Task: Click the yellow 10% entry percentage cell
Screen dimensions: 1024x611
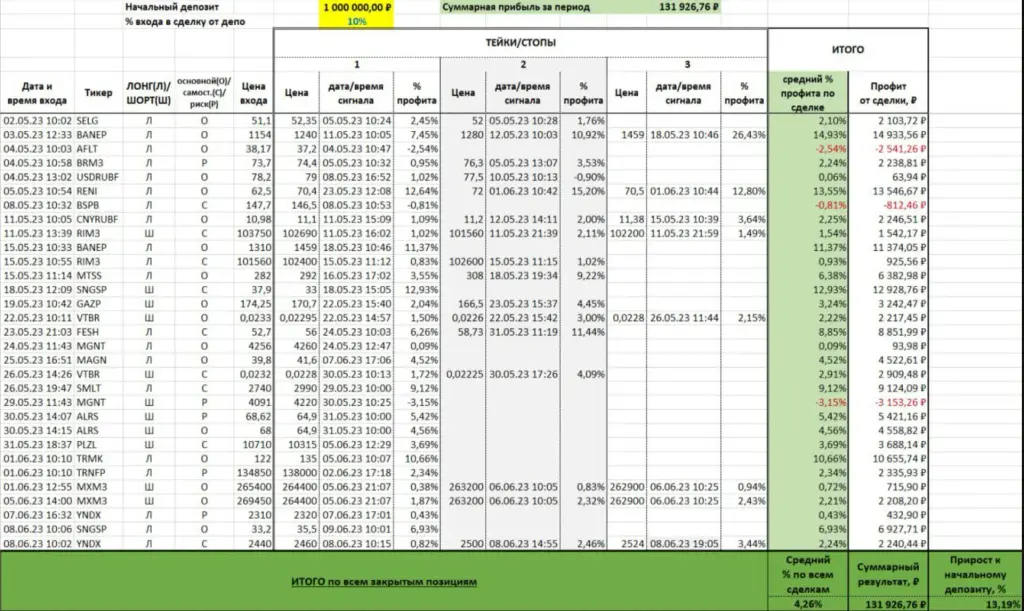Action: [x=356, y=22]
